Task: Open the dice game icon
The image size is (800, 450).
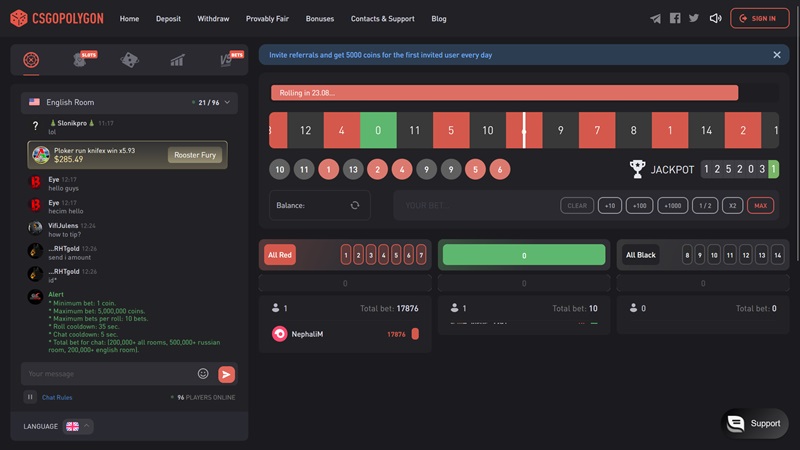Action: (129, 60)
